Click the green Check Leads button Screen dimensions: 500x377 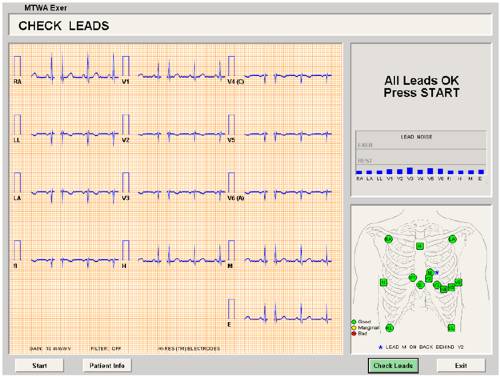pyautogui.click(x=393, y=366)
